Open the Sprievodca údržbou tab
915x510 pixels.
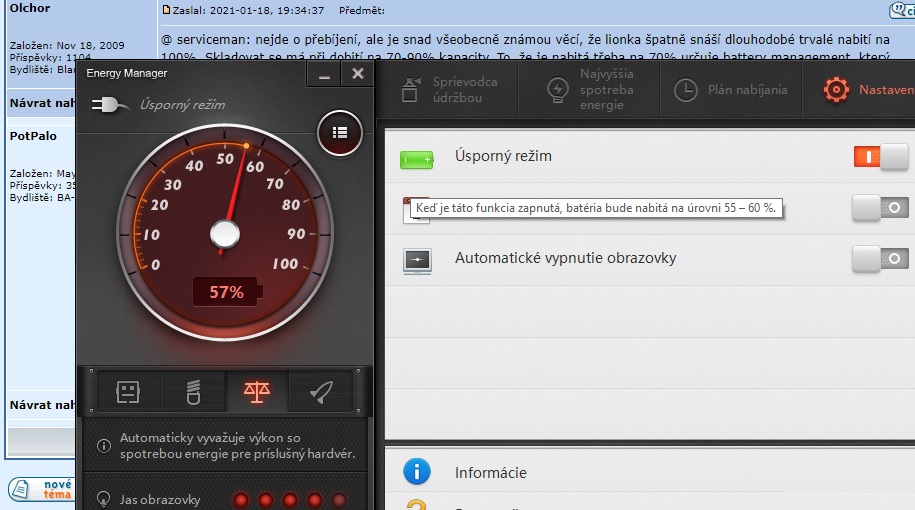tap(444, 90)
